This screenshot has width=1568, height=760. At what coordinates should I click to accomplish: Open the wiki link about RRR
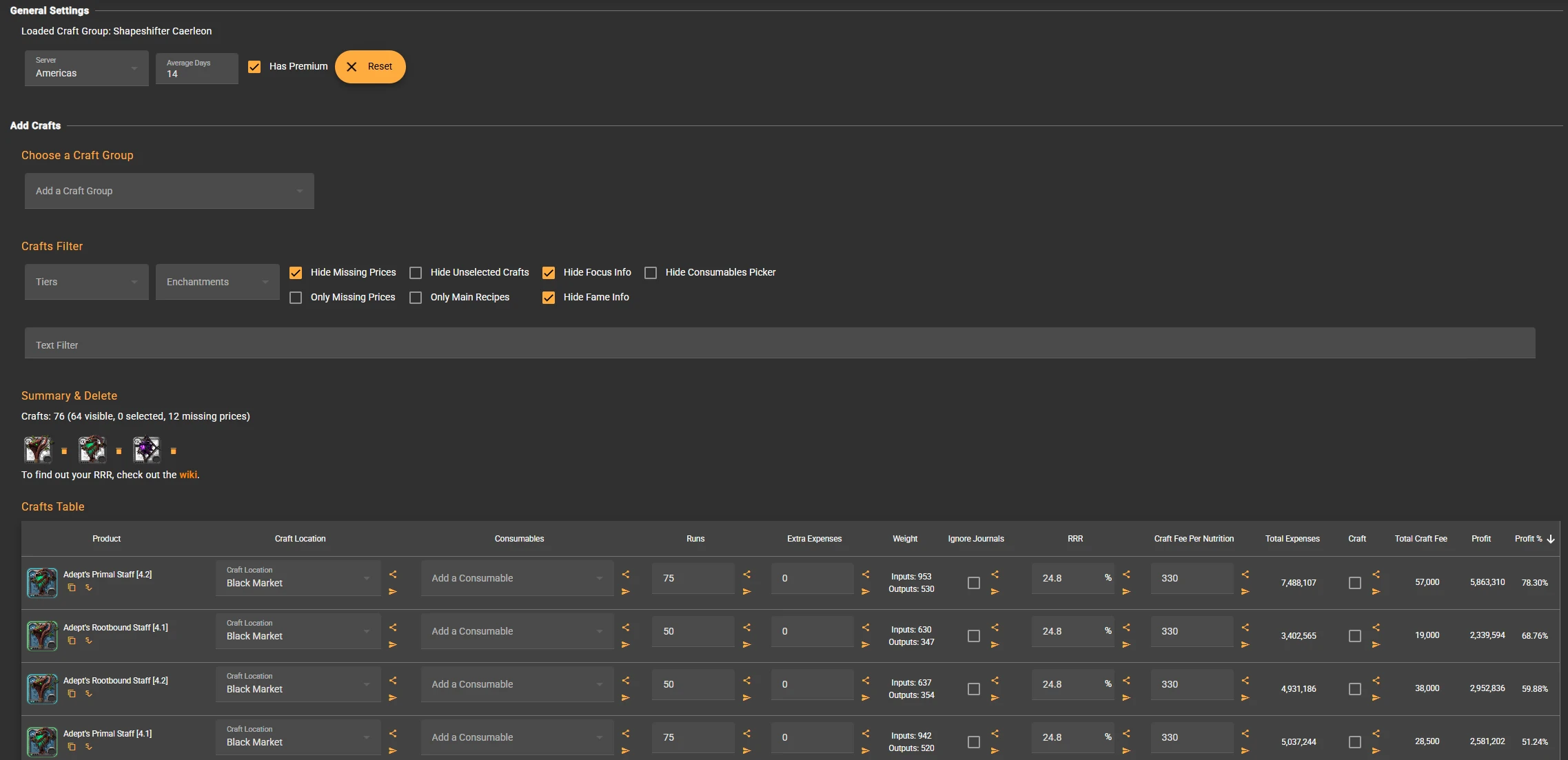pos(188,475)
